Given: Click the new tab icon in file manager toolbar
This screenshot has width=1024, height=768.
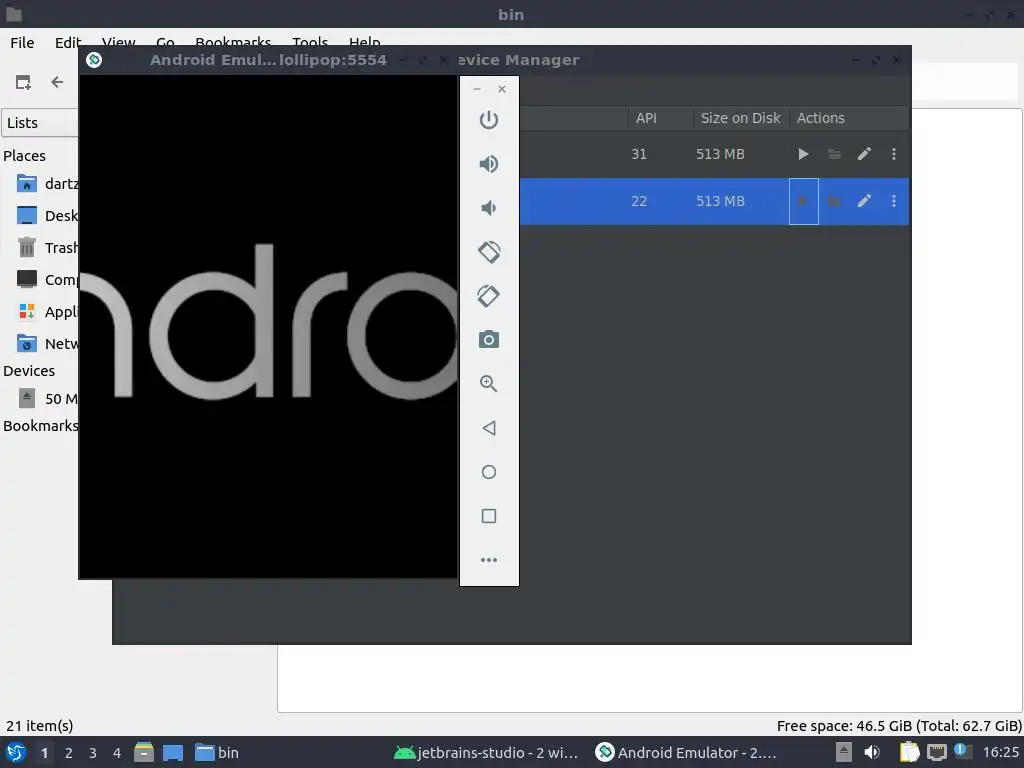Looking at the screenshot, I should coord(23,82).
